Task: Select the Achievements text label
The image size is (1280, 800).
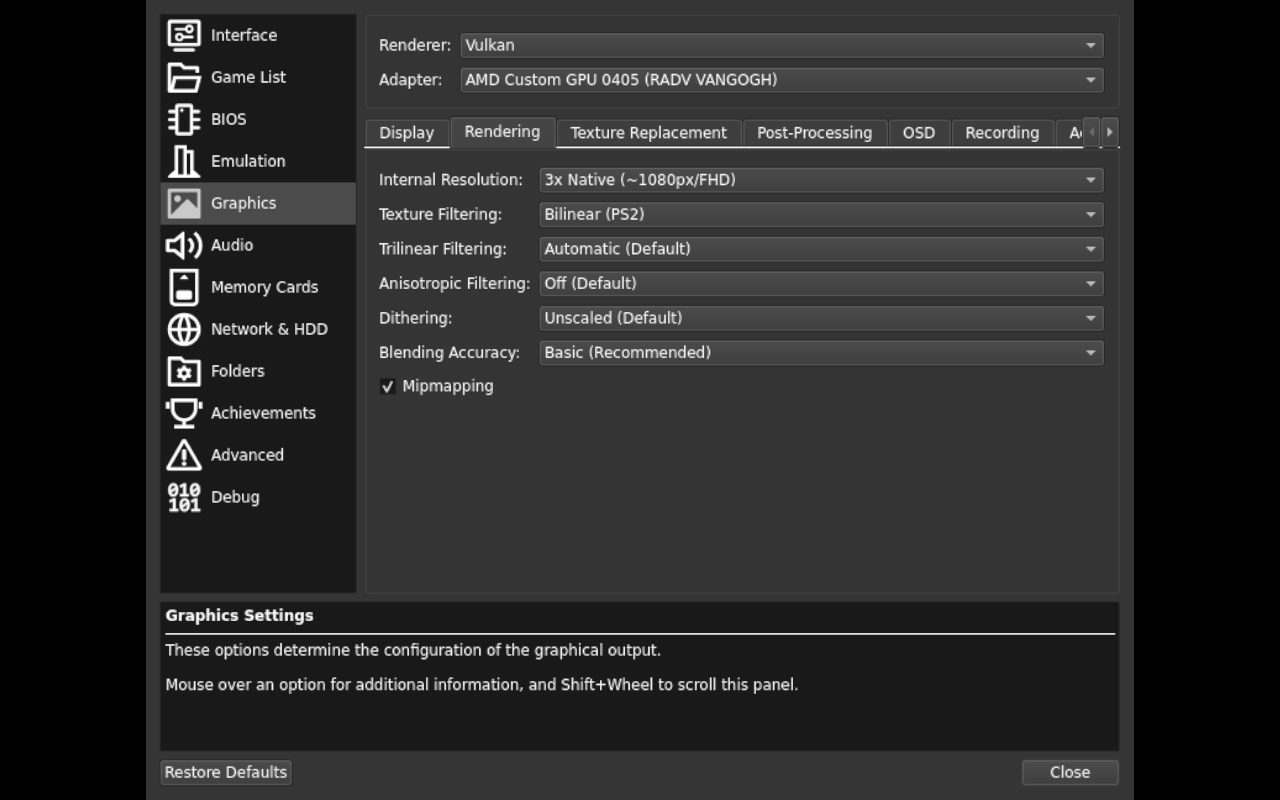Action: [x=263, y=413]
